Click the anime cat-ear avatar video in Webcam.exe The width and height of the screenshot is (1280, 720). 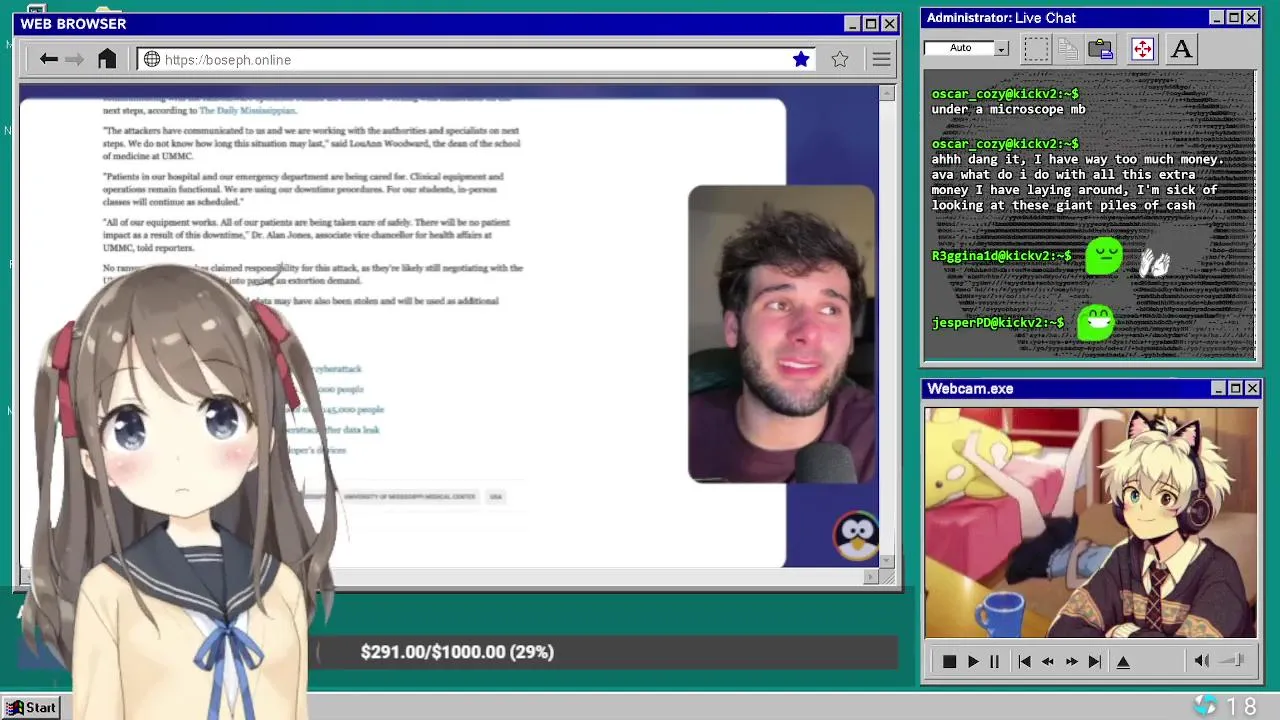1090,522
